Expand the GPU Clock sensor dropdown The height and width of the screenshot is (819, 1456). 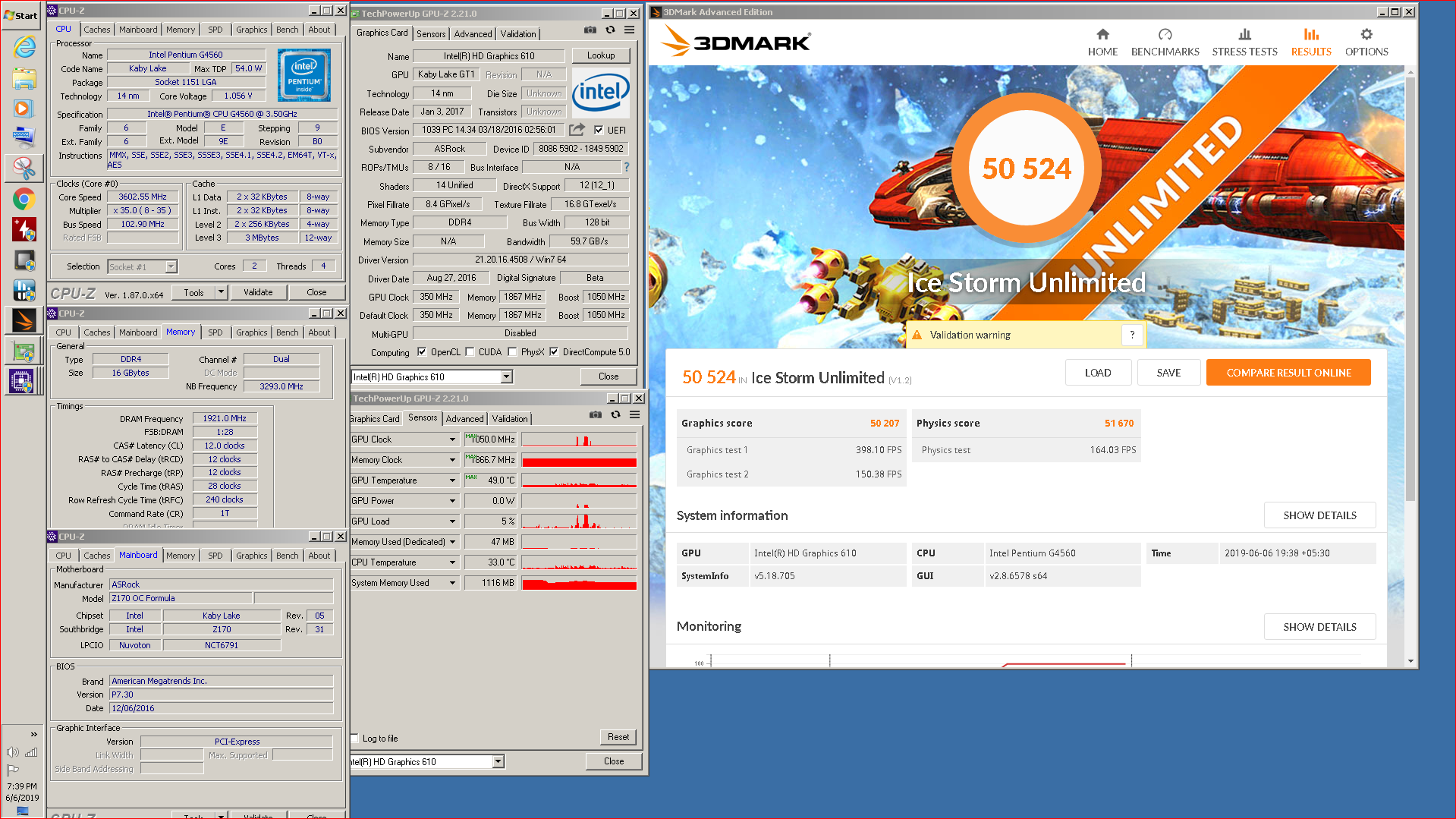point(453,439)
